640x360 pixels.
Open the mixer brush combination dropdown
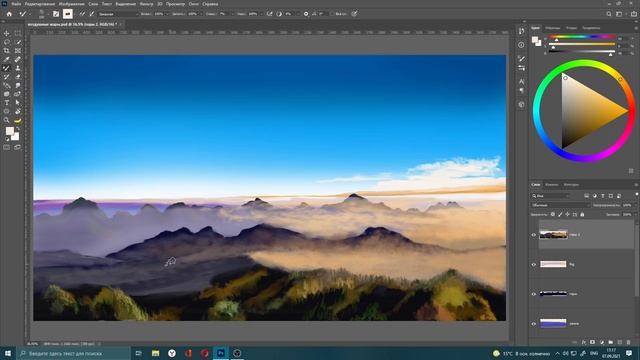point(118,14)
